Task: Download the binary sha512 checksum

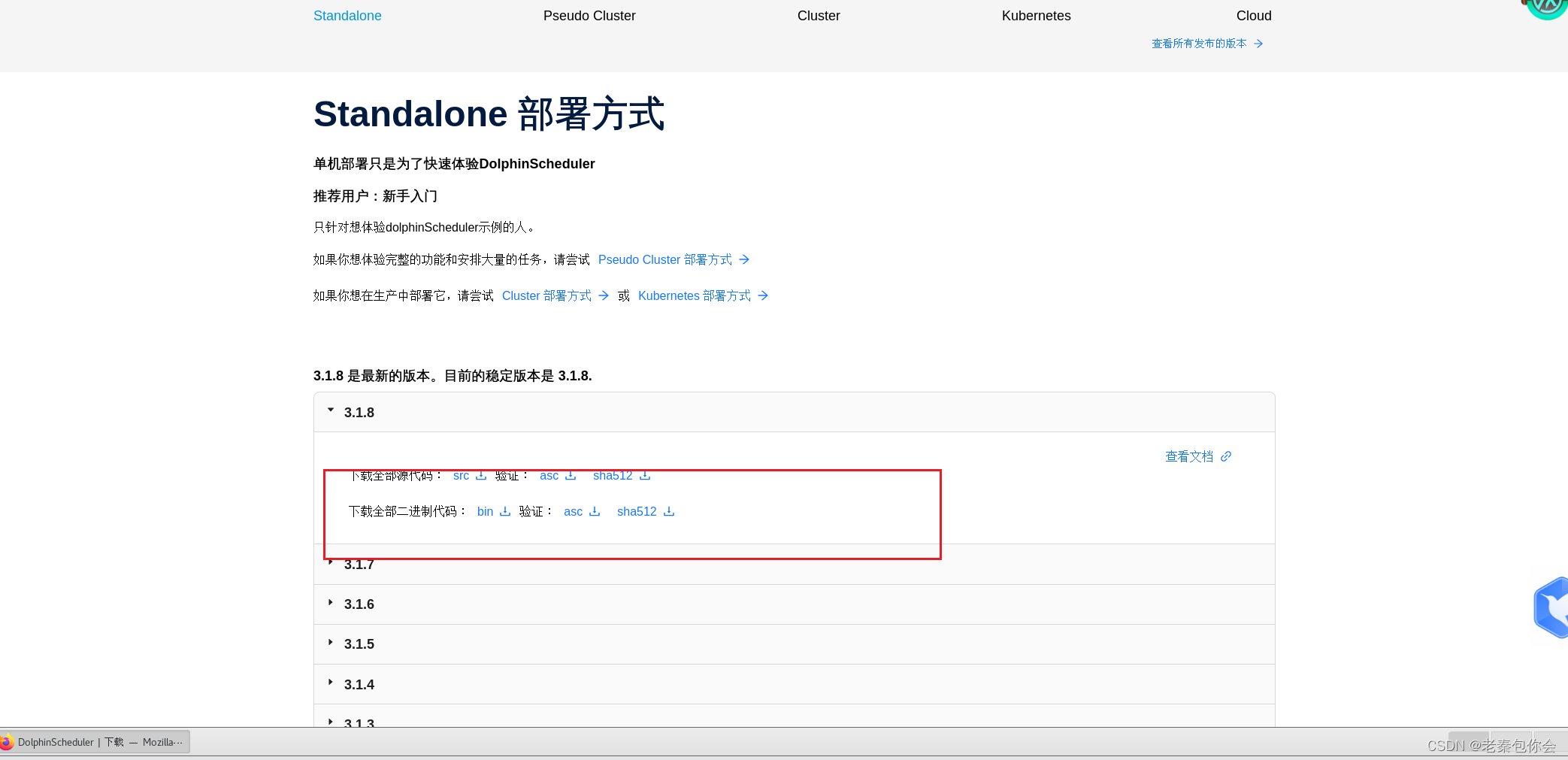Action: click(x=637, y=511)
